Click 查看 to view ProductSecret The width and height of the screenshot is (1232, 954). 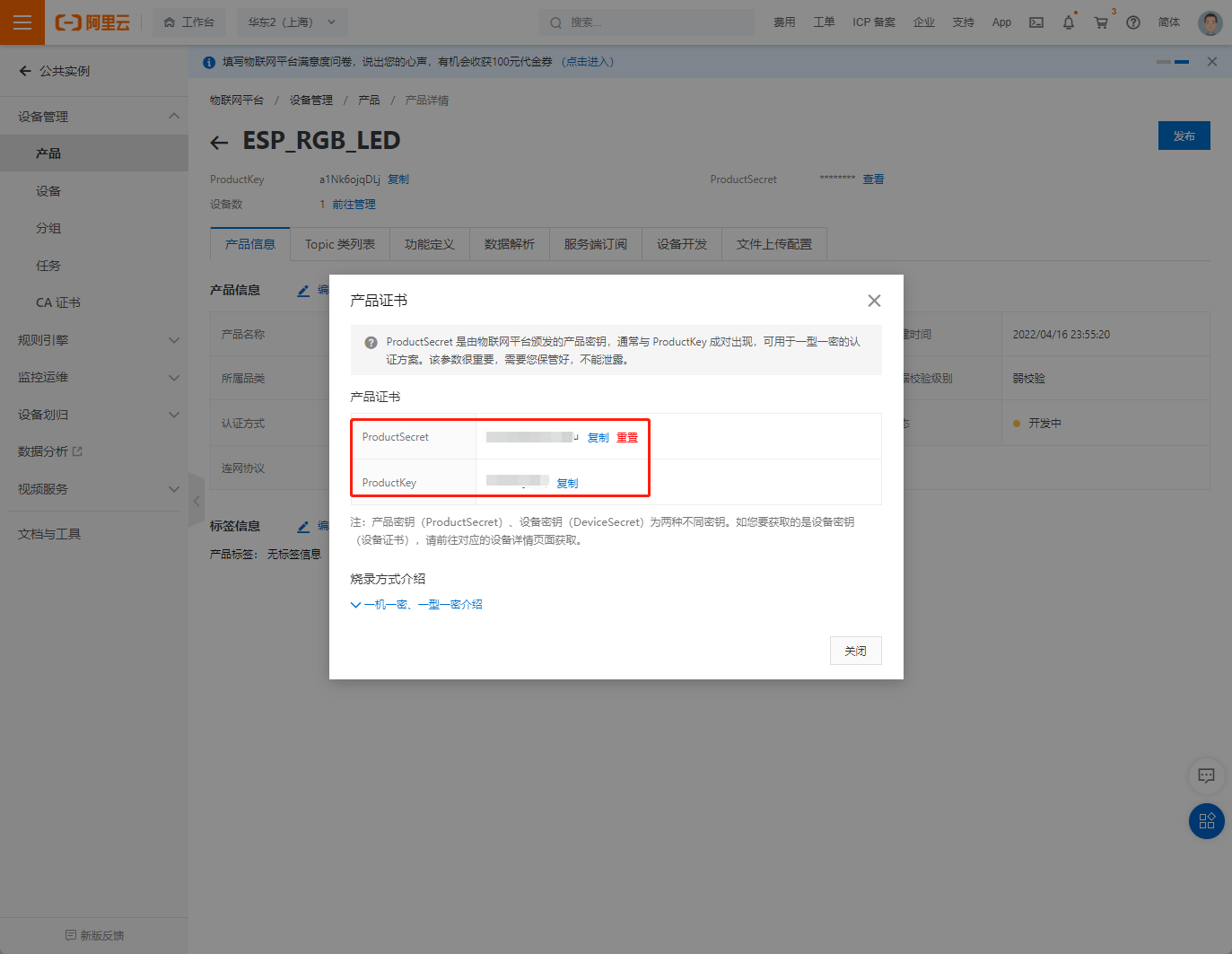click(x=873, y=179)
